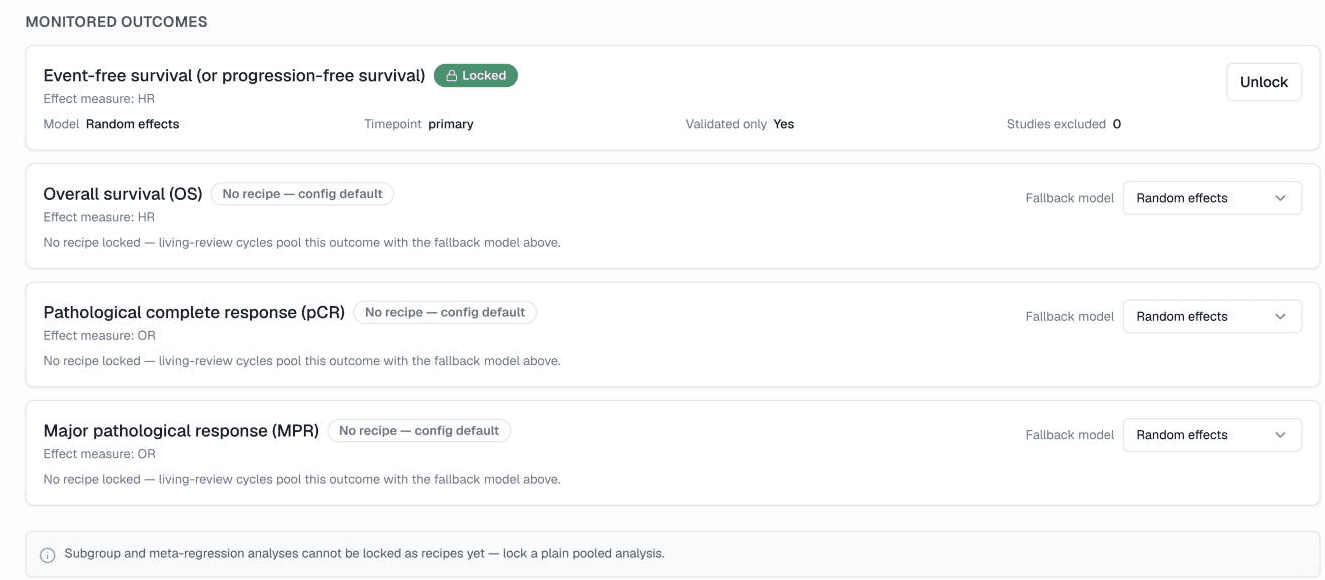Click the 'MONITORED OUTCOMES' section heading
Viewport: 1325px width, 580px height.
click(117, 21)
